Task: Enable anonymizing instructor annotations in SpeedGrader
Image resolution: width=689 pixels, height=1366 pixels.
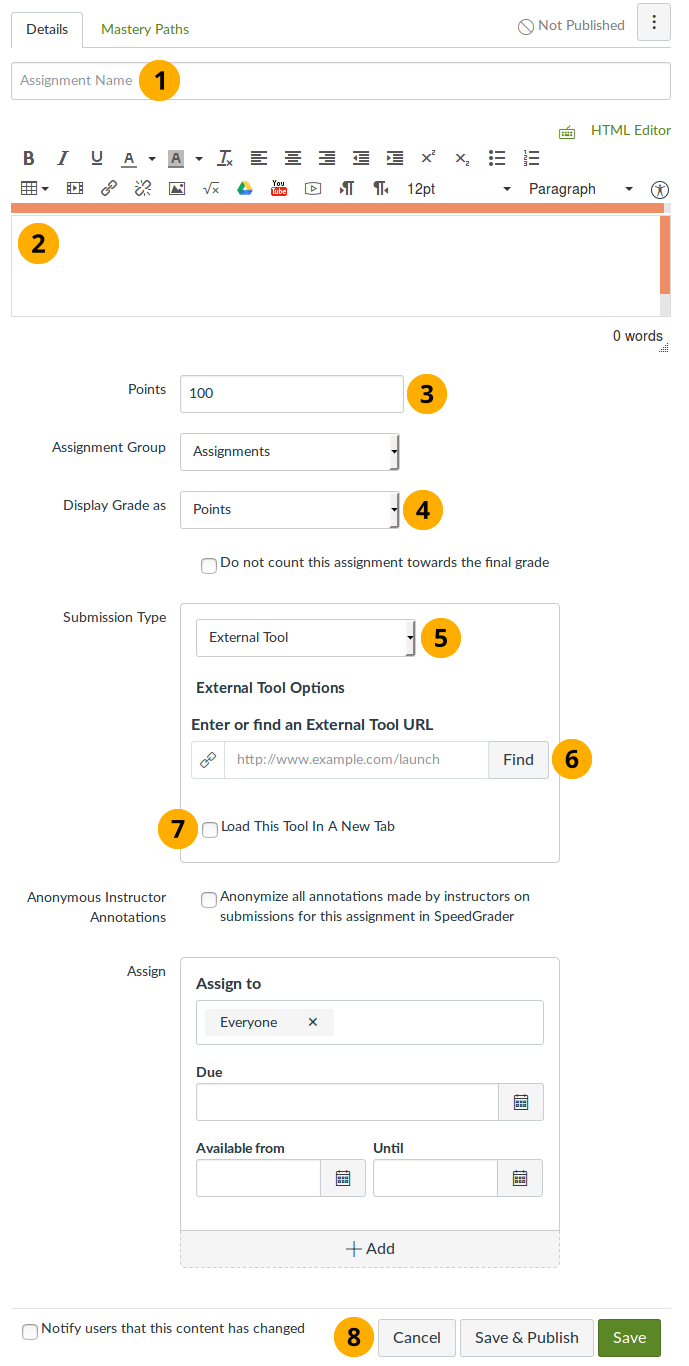Action: [x=209, y=899]
